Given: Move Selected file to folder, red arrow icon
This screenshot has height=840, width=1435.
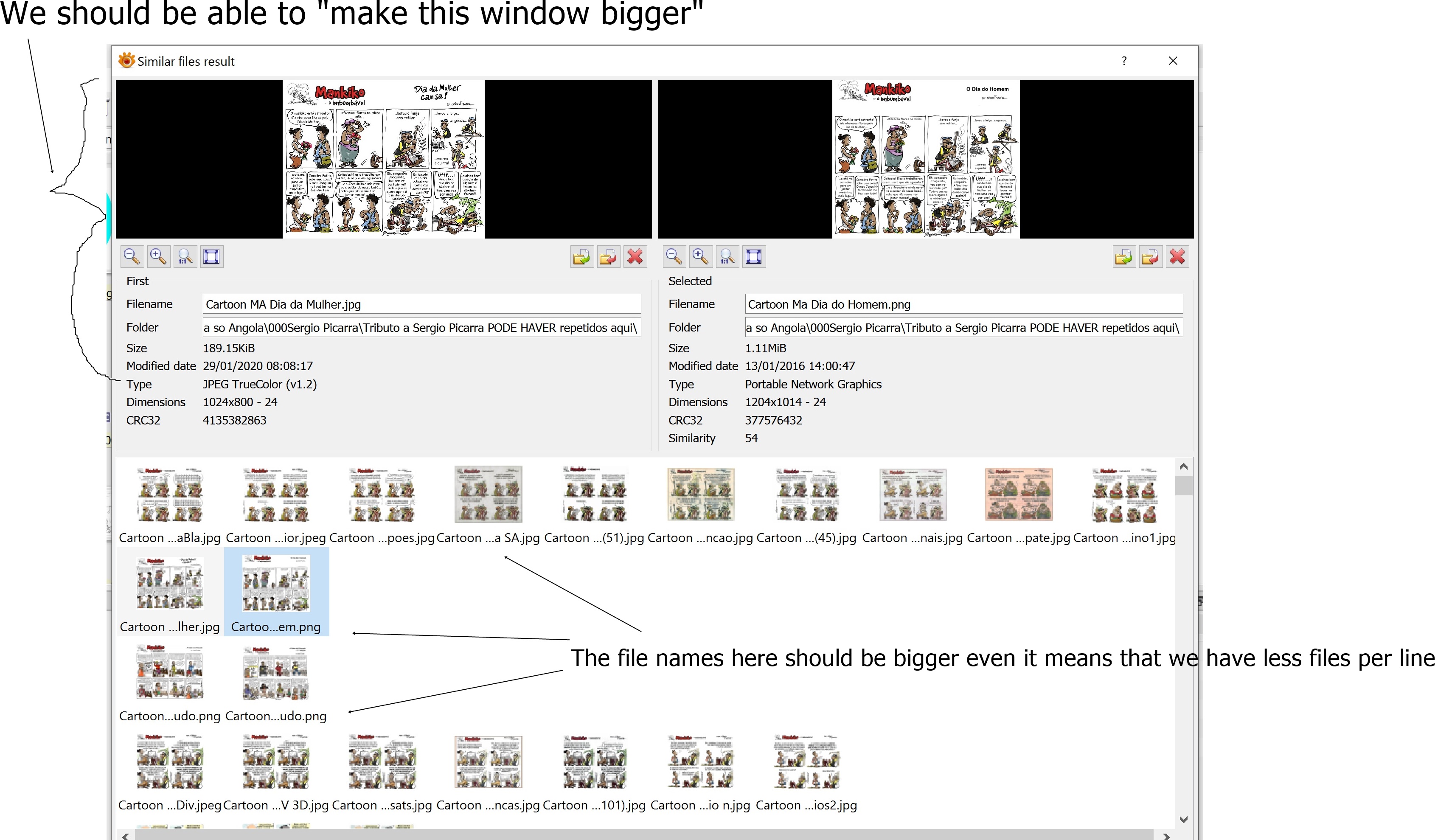Looking at the screenshot, I should tap(1150, 257).
